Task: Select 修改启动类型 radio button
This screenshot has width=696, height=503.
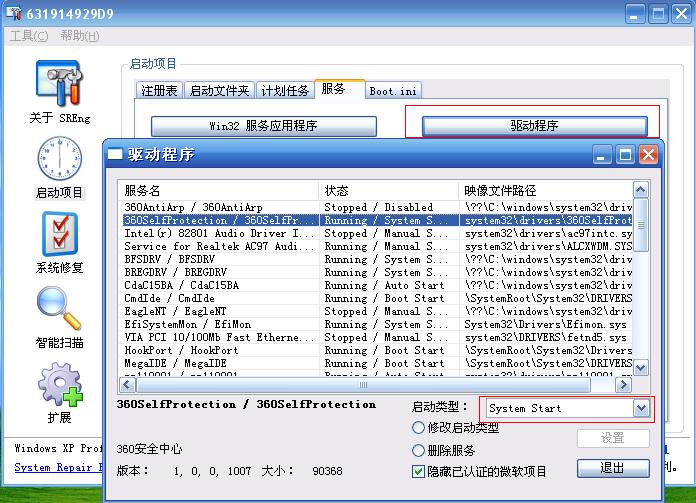Action: 418,428
